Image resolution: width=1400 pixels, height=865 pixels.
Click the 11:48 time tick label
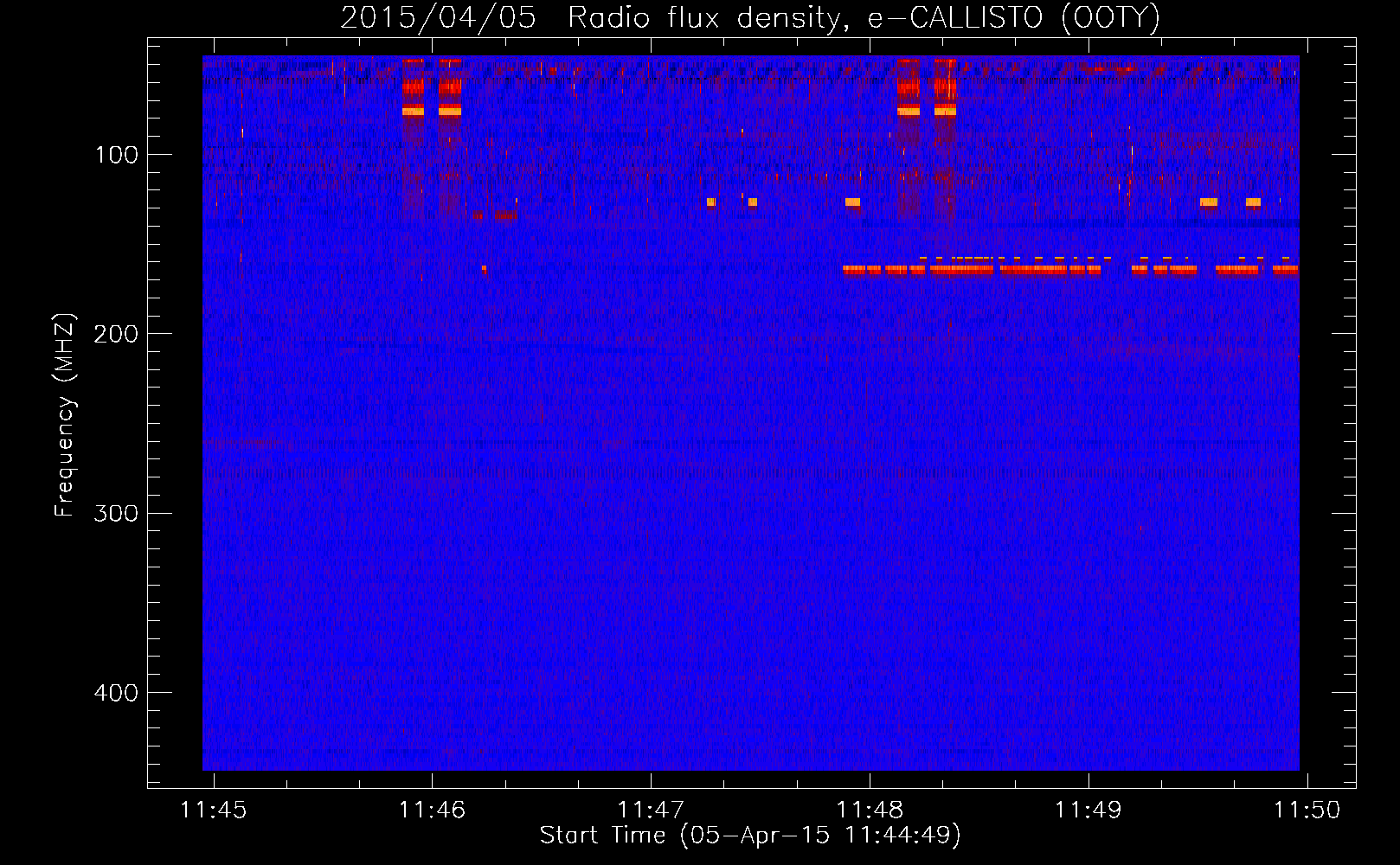pyautogui.click(x=870, y=810)
